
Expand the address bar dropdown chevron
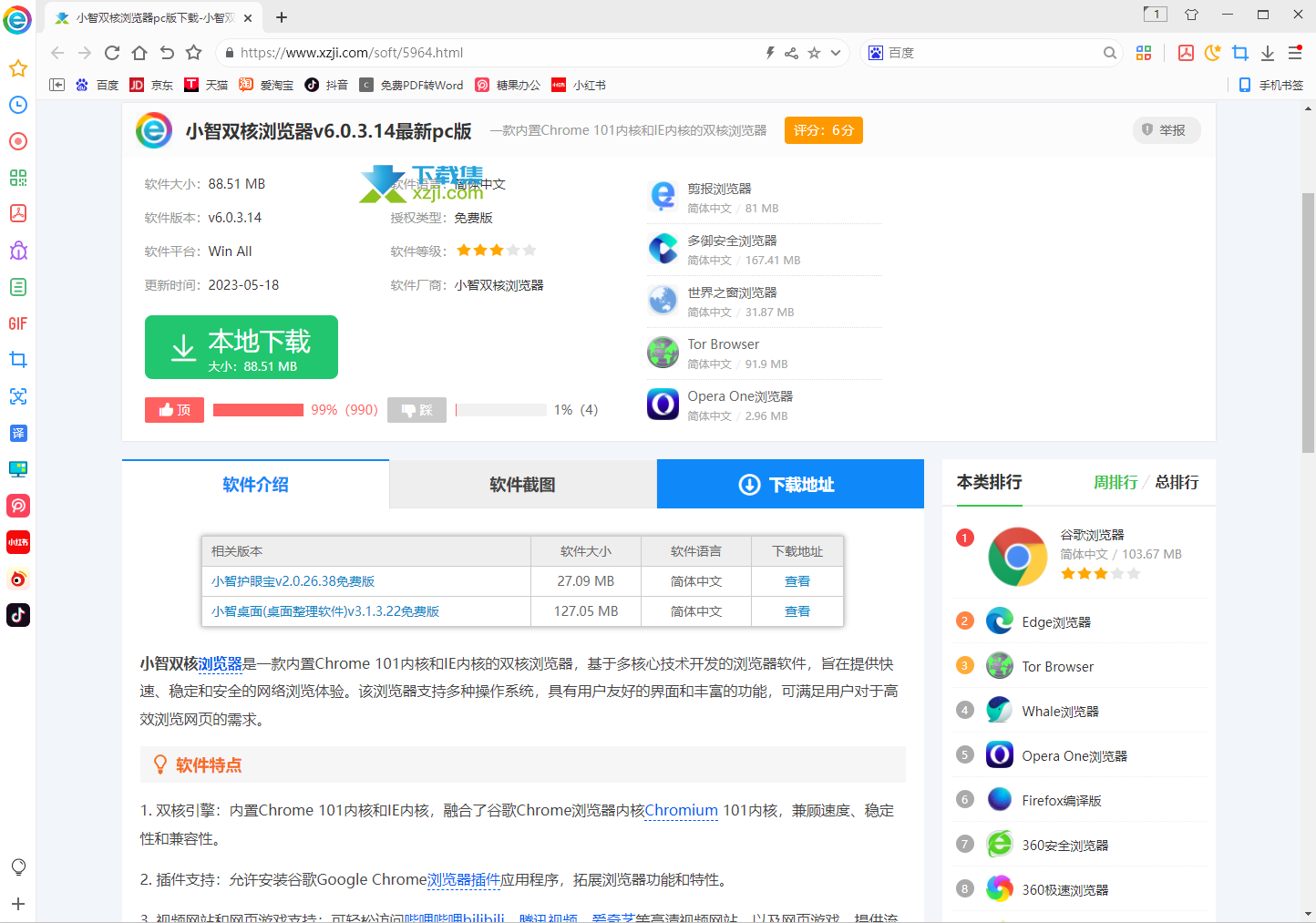[x=836, y=53]
